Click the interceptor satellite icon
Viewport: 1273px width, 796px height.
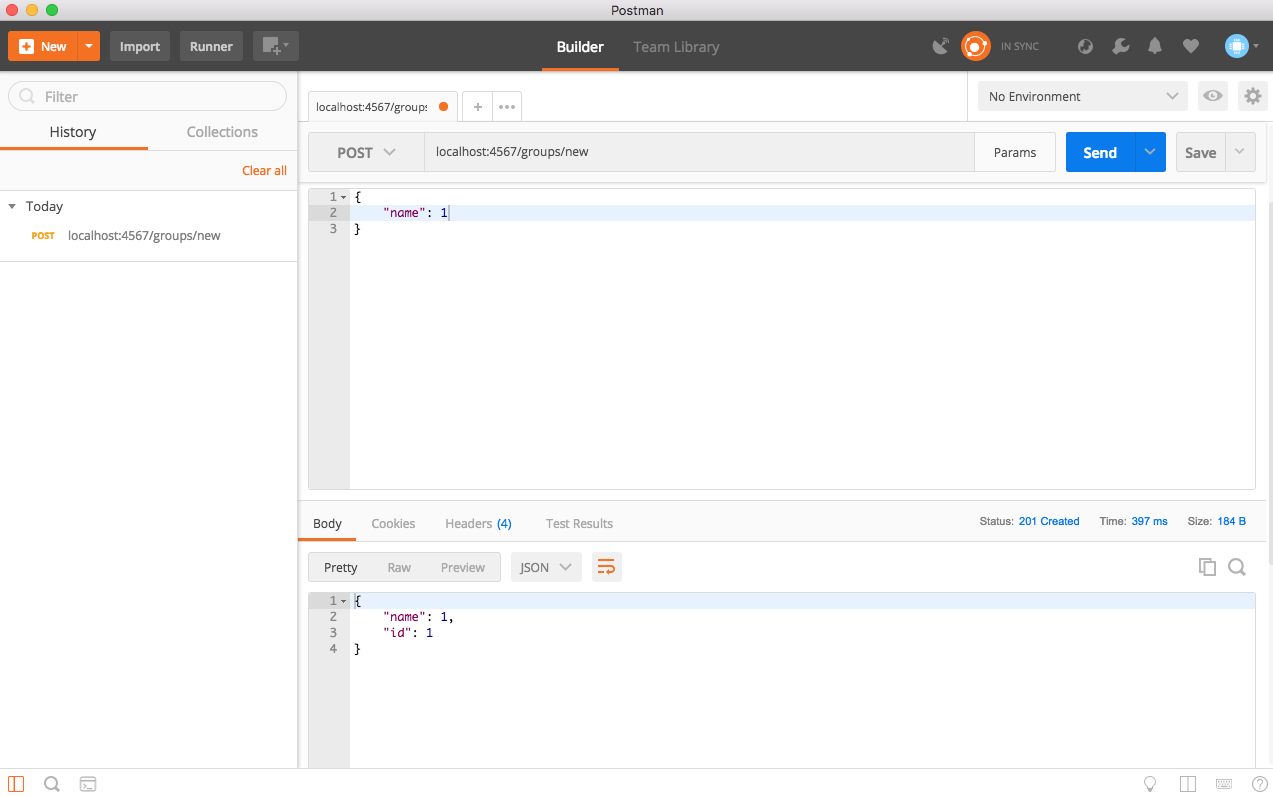941,46
